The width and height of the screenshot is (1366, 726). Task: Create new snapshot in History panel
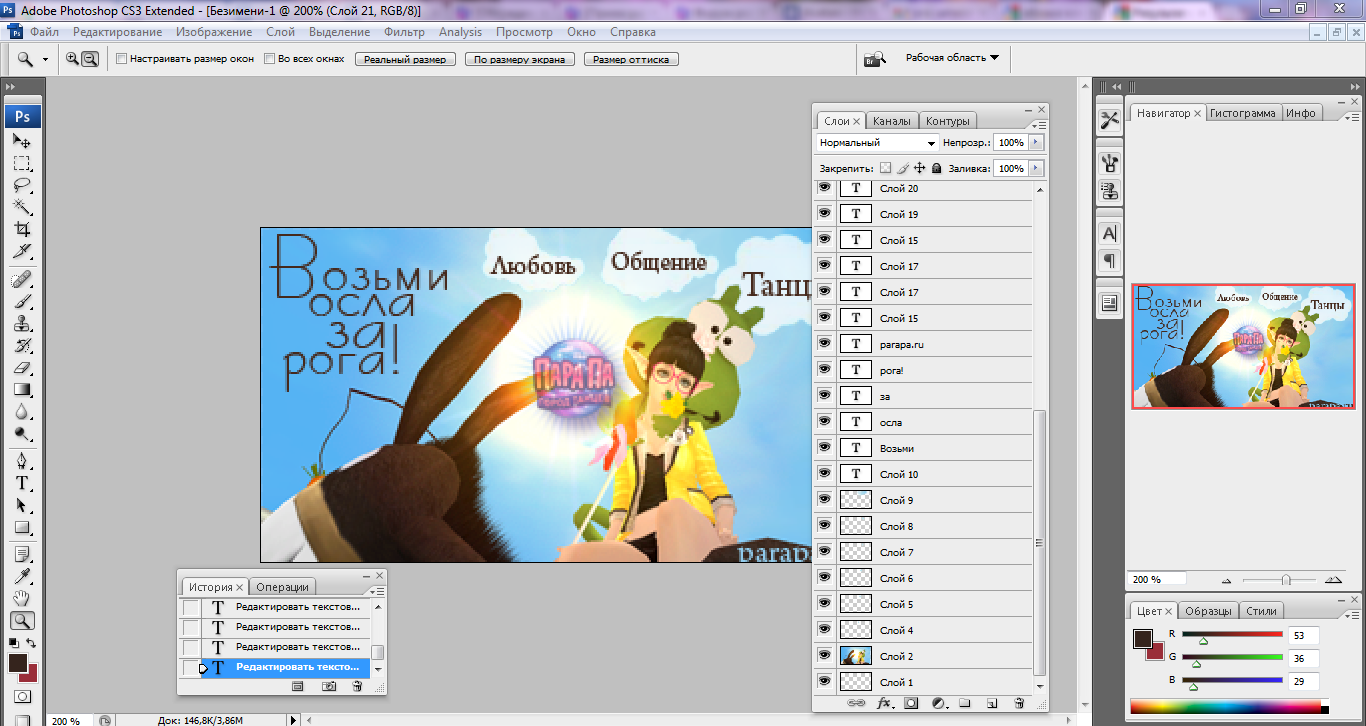(328, 686)
